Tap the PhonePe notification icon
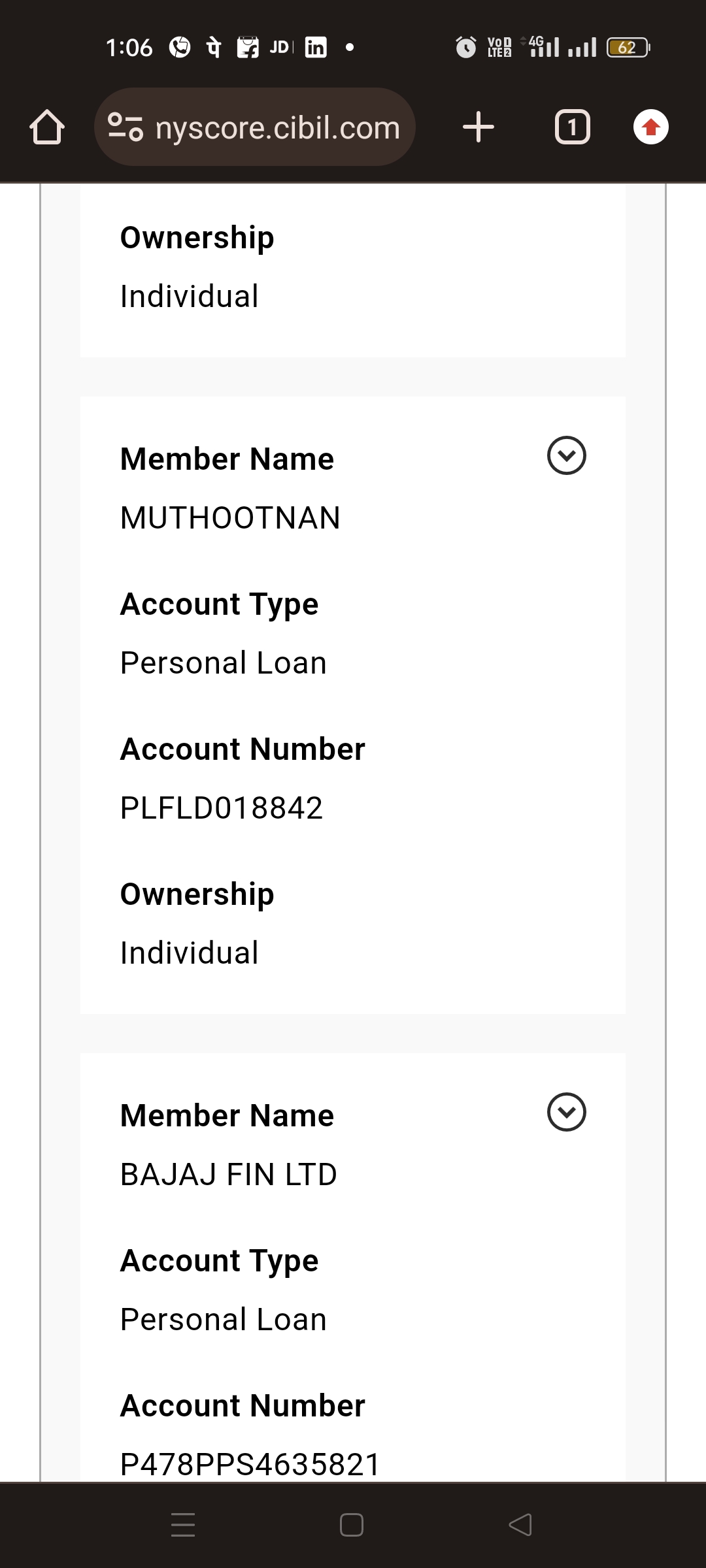Image resolution: width=706 pixels, height=1568 pixels. pos(214,47)
